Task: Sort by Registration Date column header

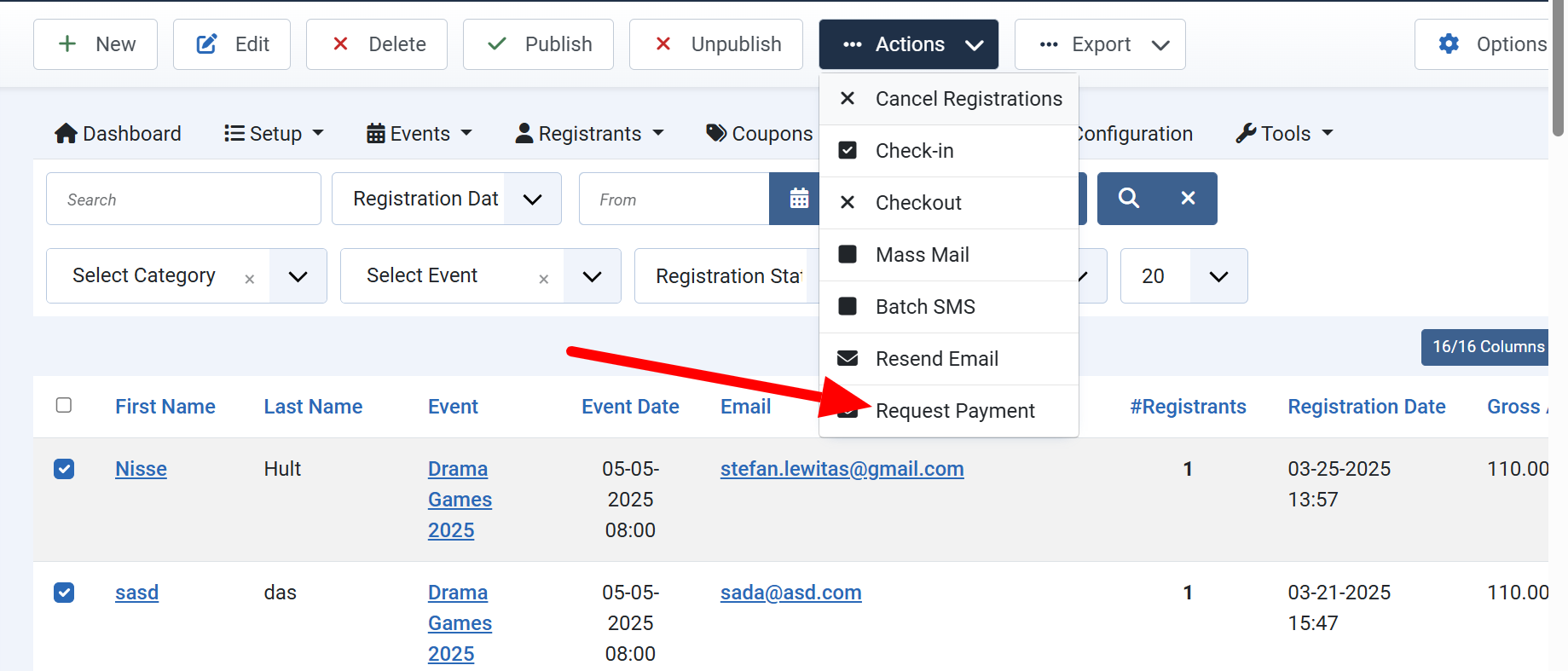Action: coord(1367,407)
